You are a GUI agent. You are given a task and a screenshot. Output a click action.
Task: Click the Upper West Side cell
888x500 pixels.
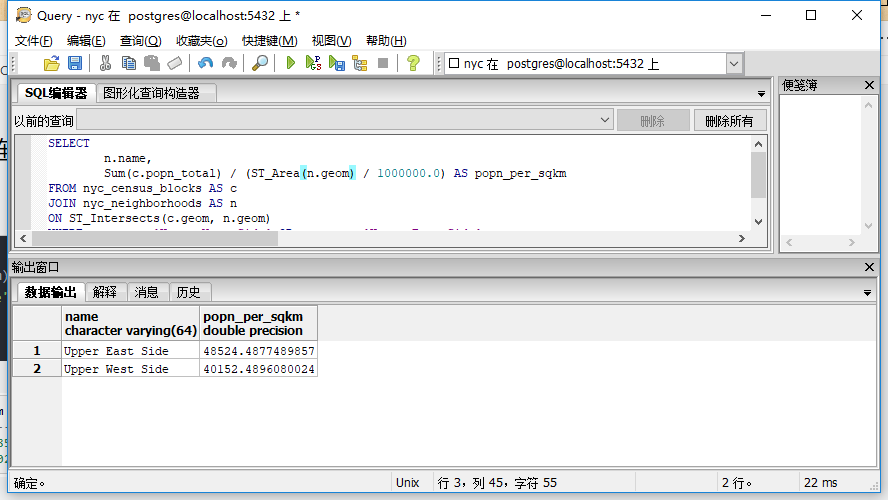tap(130, 369)
